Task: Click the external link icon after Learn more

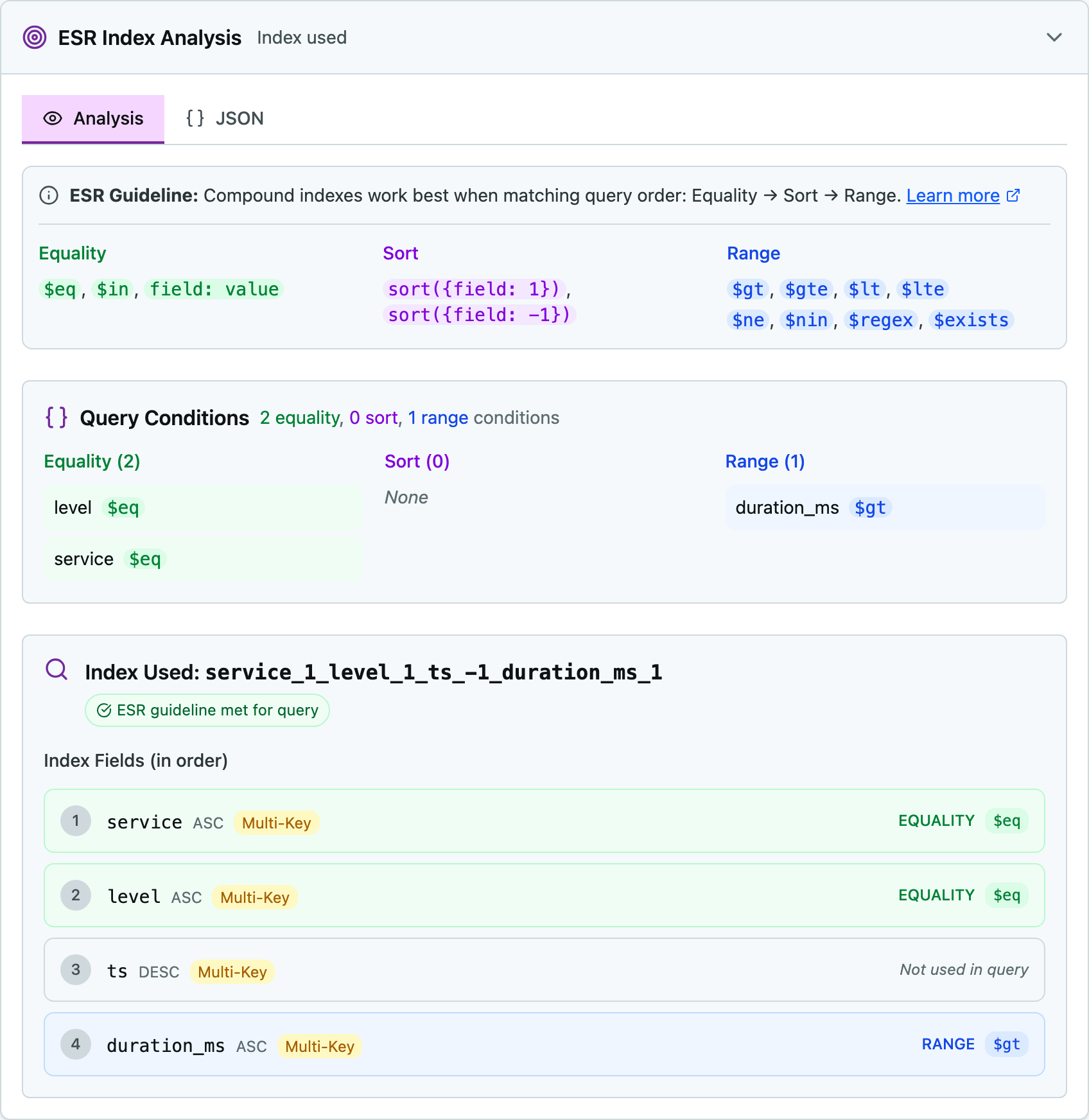Action: pos(1013,195)
